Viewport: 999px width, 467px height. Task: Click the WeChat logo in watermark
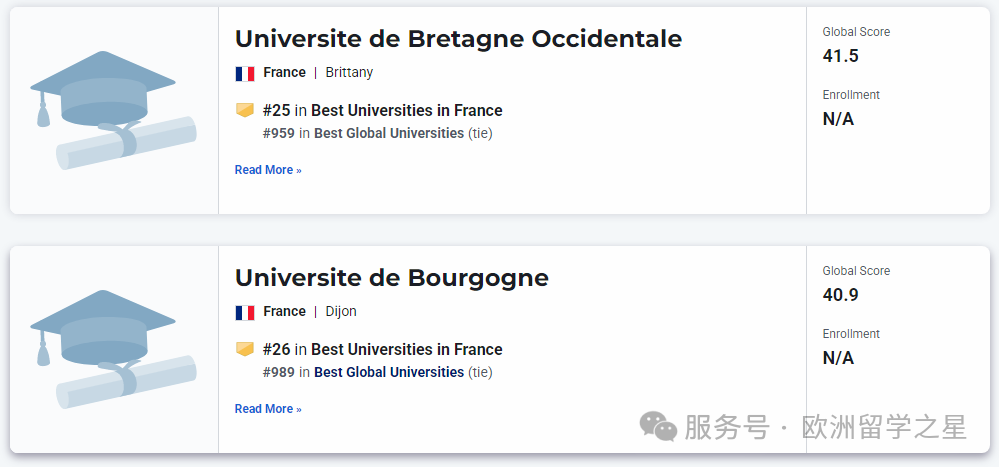658,426
